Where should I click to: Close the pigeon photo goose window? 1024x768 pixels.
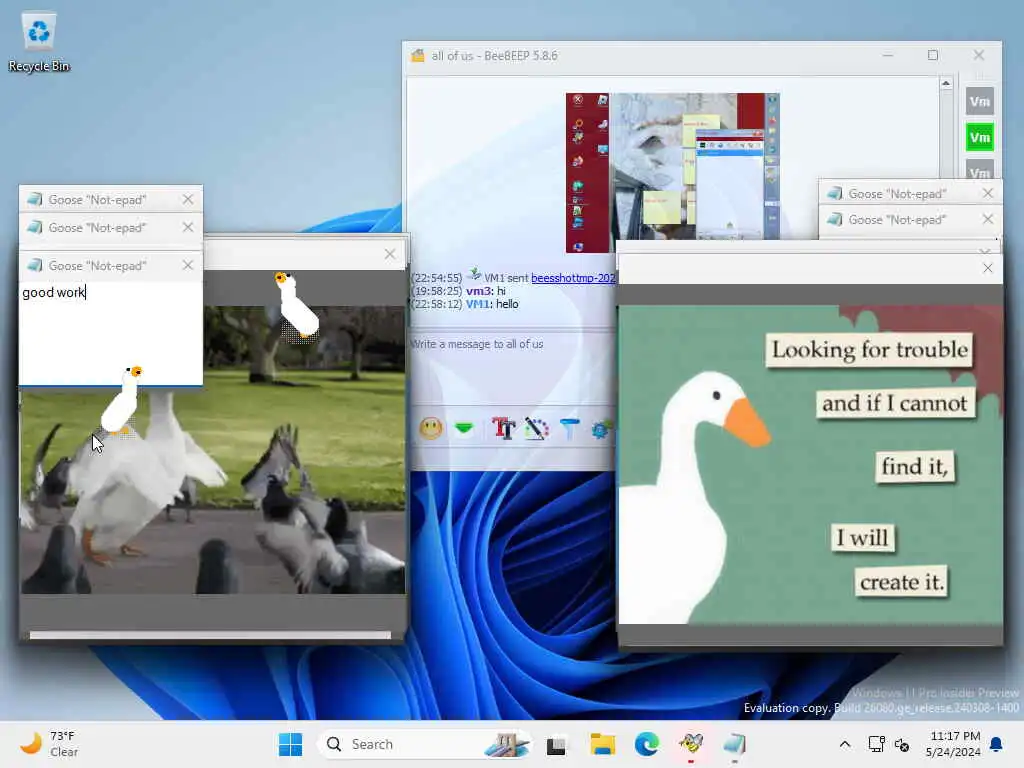pos(390,254)
